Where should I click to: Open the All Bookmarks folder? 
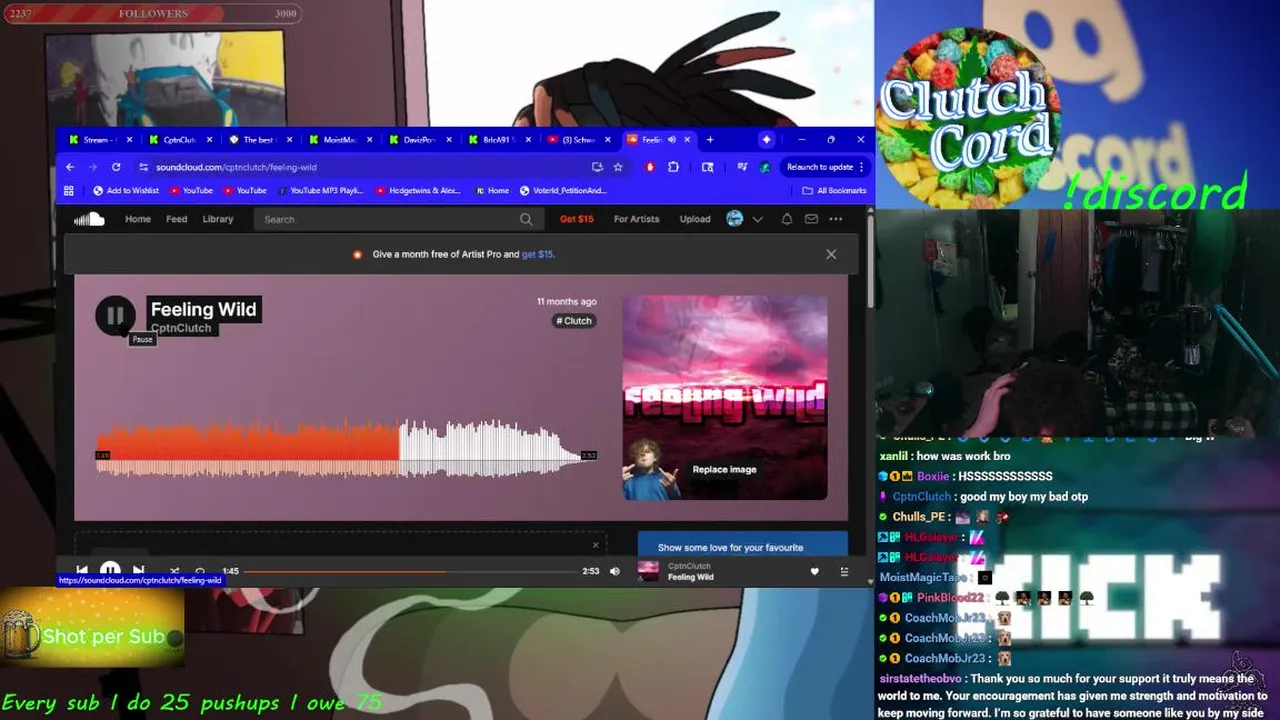(834, 191)
